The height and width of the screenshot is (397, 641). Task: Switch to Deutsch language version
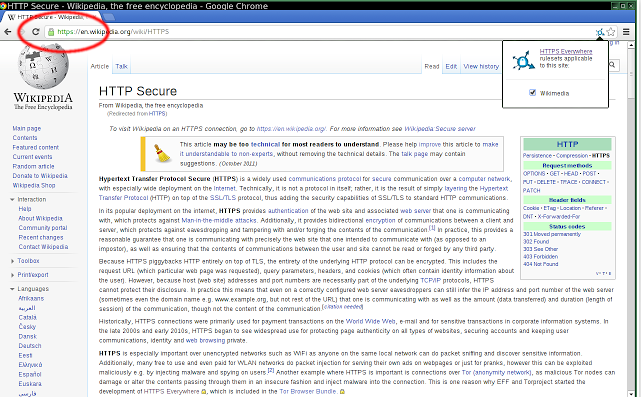coord(30,345)
